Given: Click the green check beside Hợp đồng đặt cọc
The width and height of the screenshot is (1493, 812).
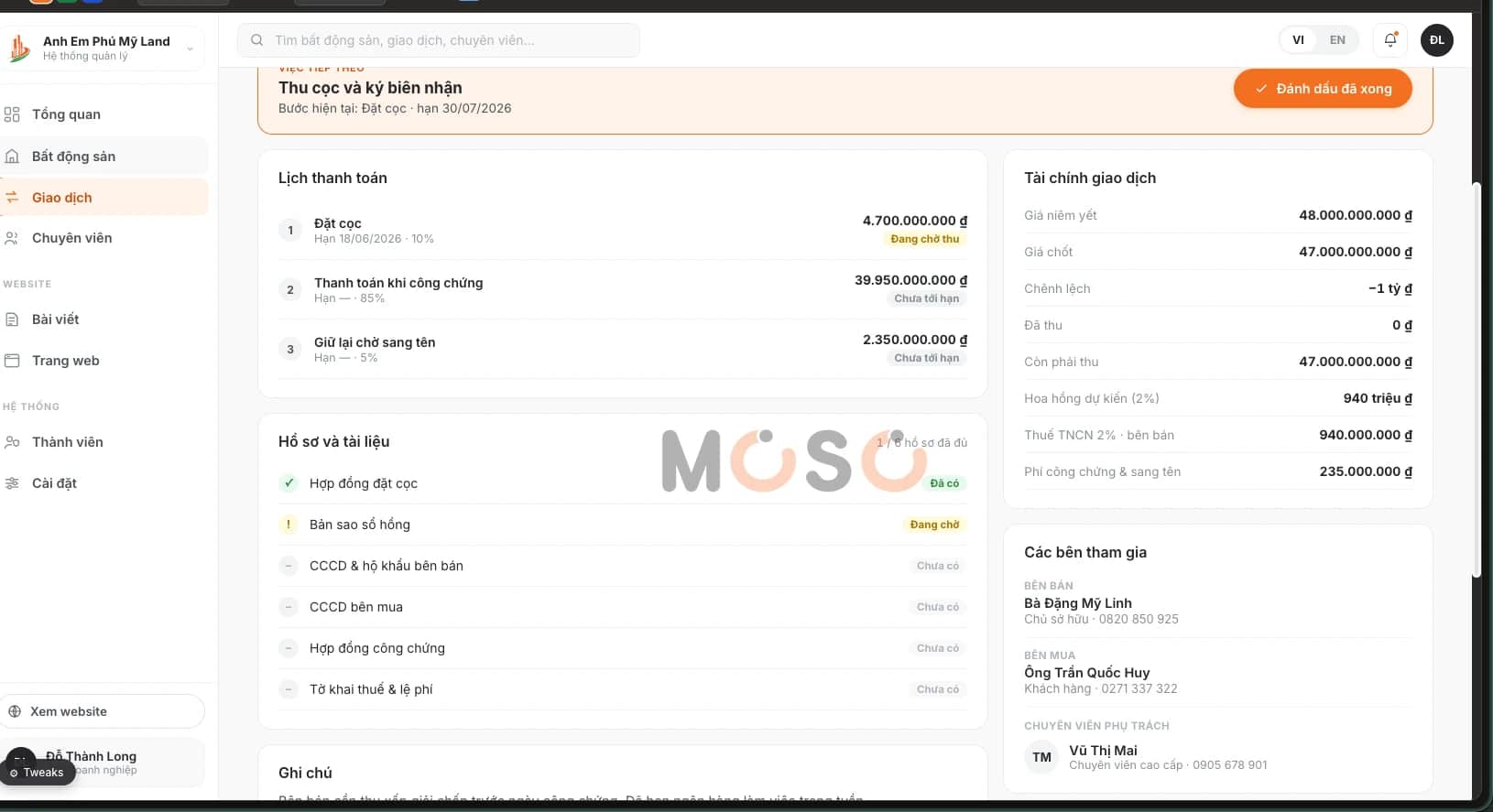Looking at the screenshot, I should 289,482.
